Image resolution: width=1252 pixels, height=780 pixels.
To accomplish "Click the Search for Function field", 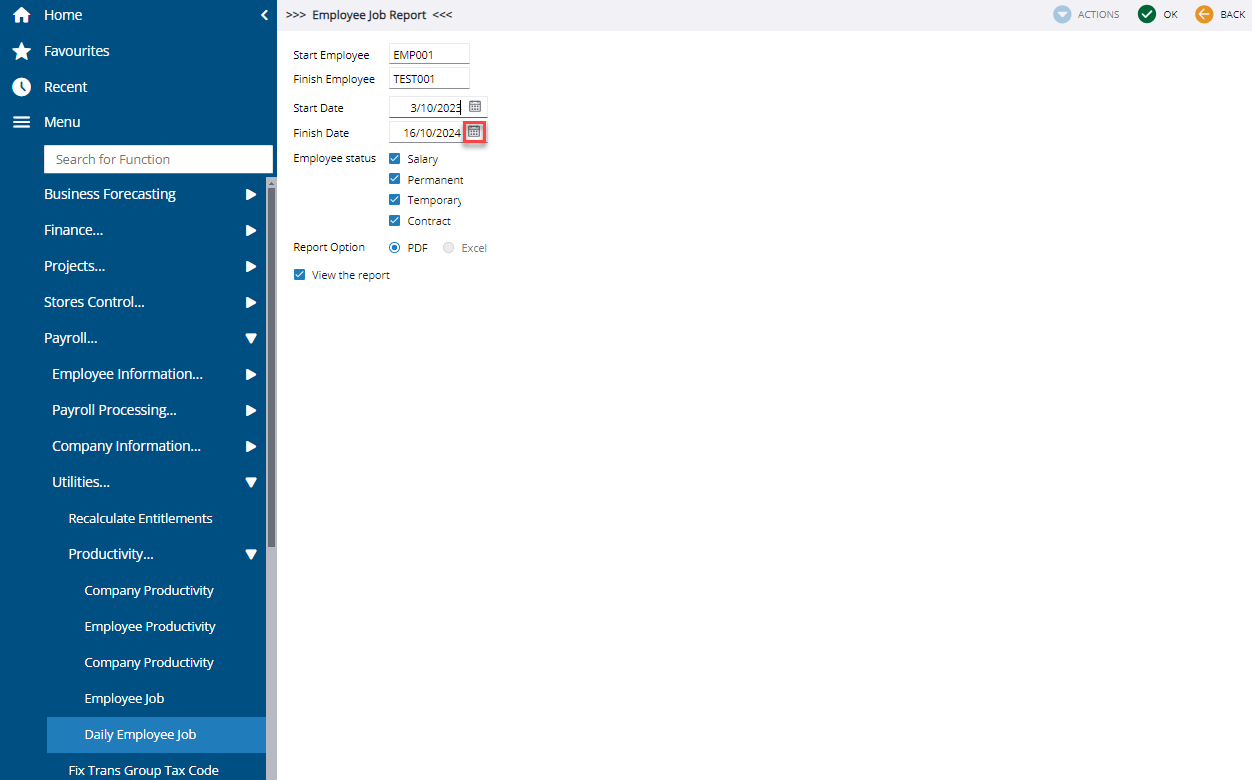I will tap(158, 159).
